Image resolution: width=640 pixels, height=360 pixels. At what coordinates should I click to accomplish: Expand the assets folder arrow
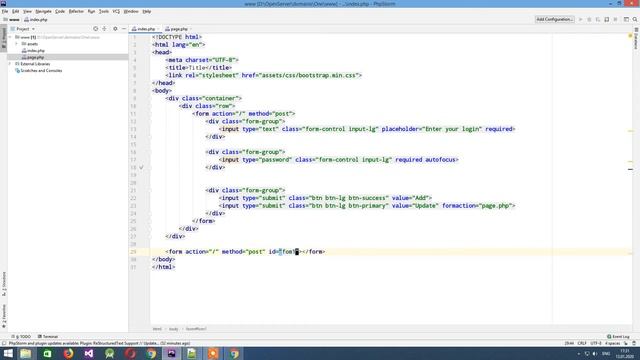(x=17, y=44)
